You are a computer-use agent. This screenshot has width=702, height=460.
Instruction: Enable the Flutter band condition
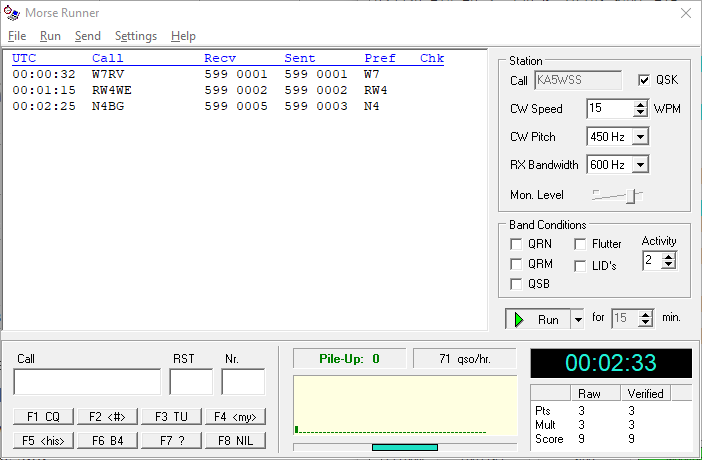580,244
